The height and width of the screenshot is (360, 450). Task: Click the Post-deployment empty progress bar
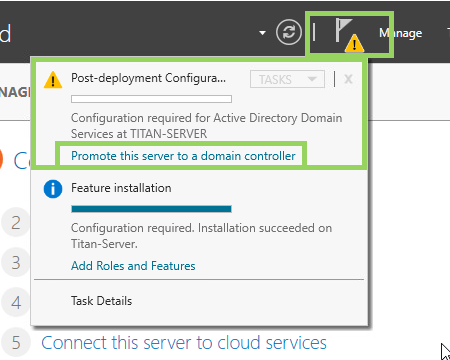tap(151, 99)
